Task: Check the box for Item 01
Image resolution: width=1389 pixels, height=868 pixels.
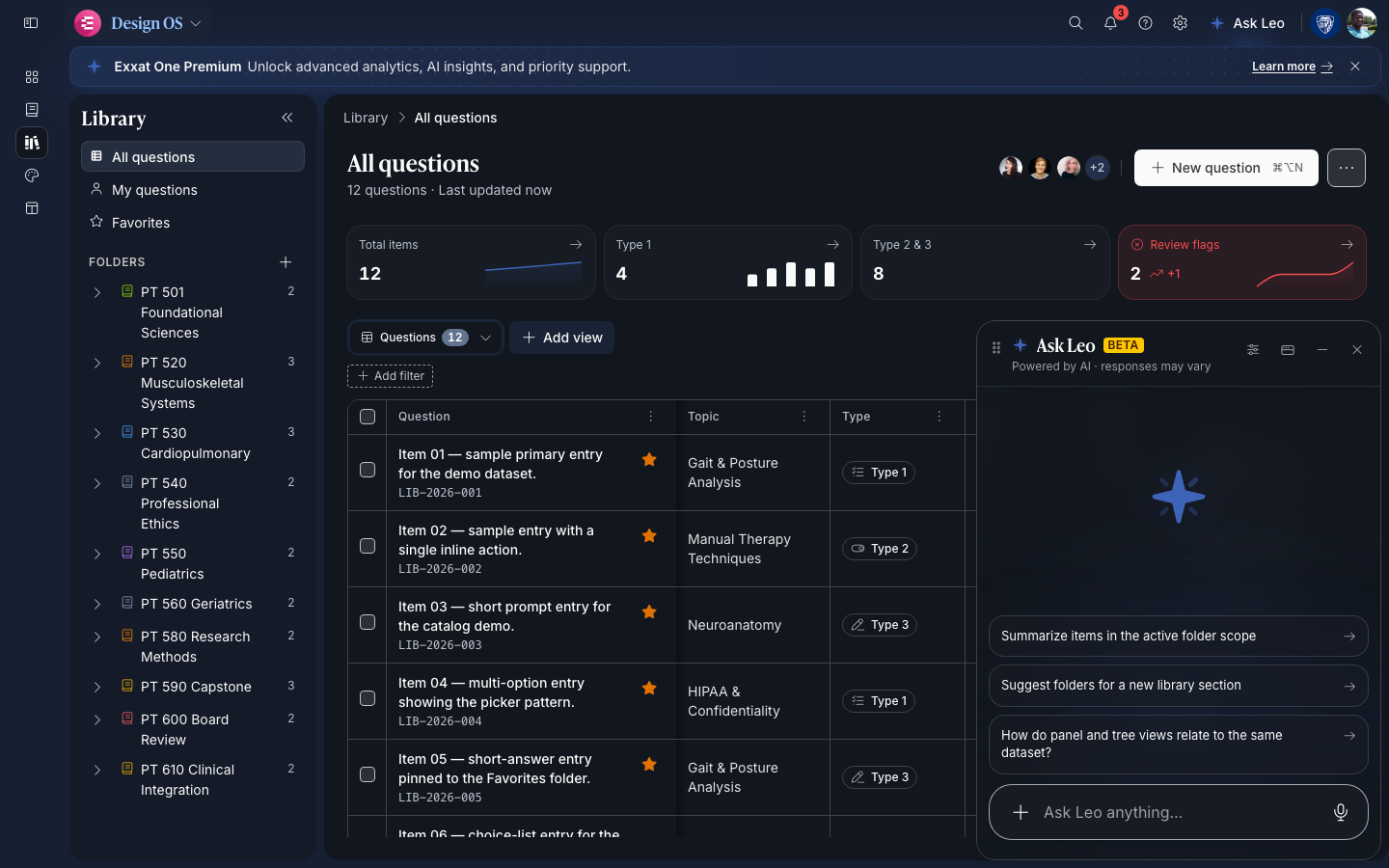Action: [x=368, y=470]
